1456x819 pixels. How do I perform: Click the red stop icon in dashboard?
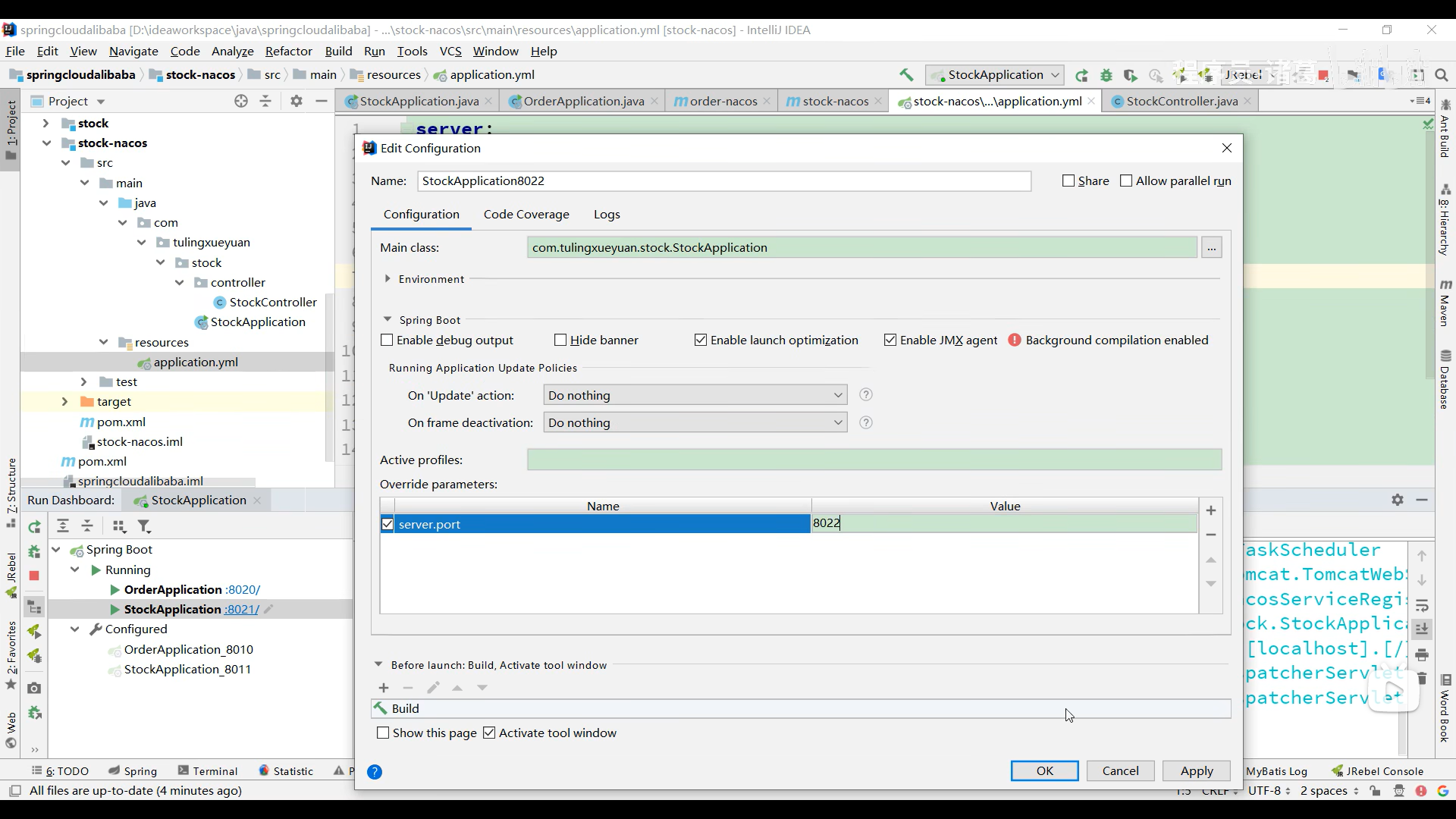click(x=34, y=576)
